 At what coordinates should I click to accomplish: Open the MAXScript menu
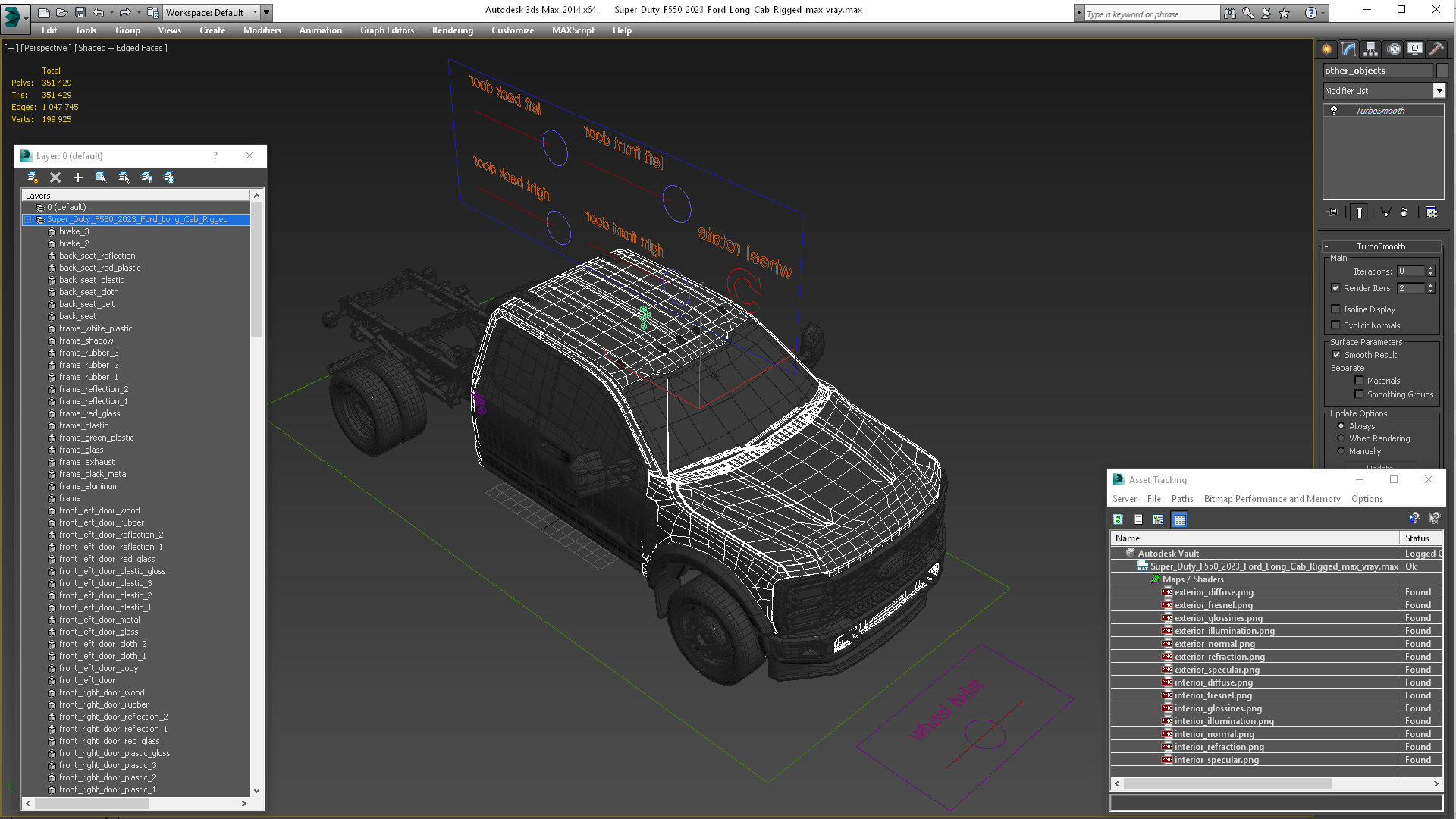(573, 30)
